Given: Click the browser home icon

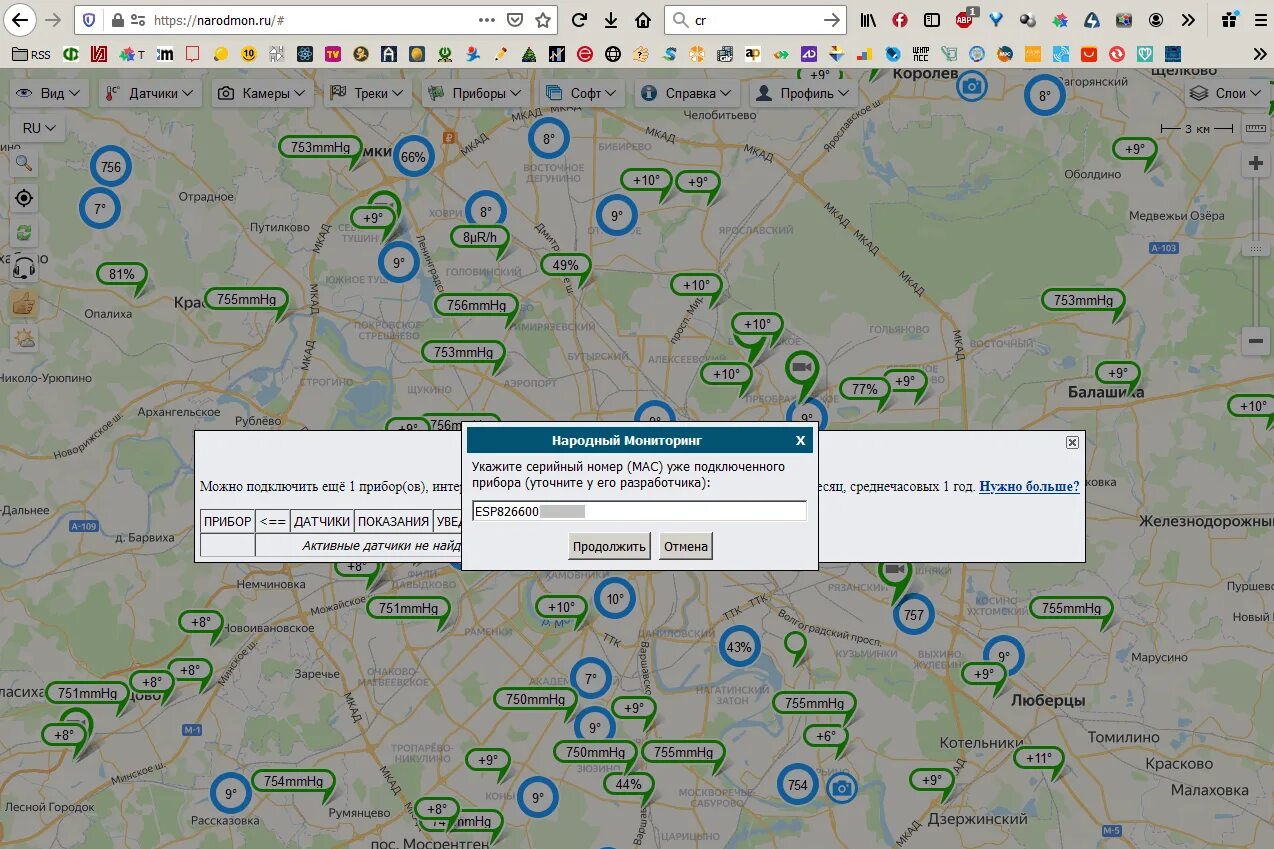Looking at the screenshot, I should 643,20.
